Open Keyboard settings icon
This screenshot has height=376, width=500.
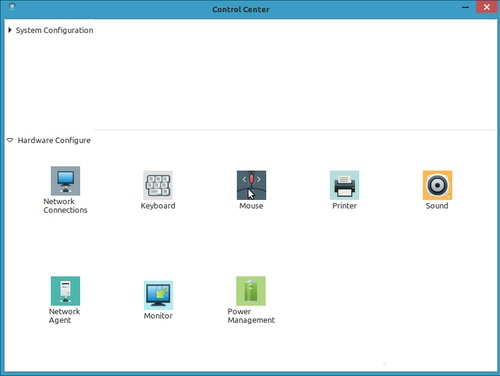[x=158, y=185]
